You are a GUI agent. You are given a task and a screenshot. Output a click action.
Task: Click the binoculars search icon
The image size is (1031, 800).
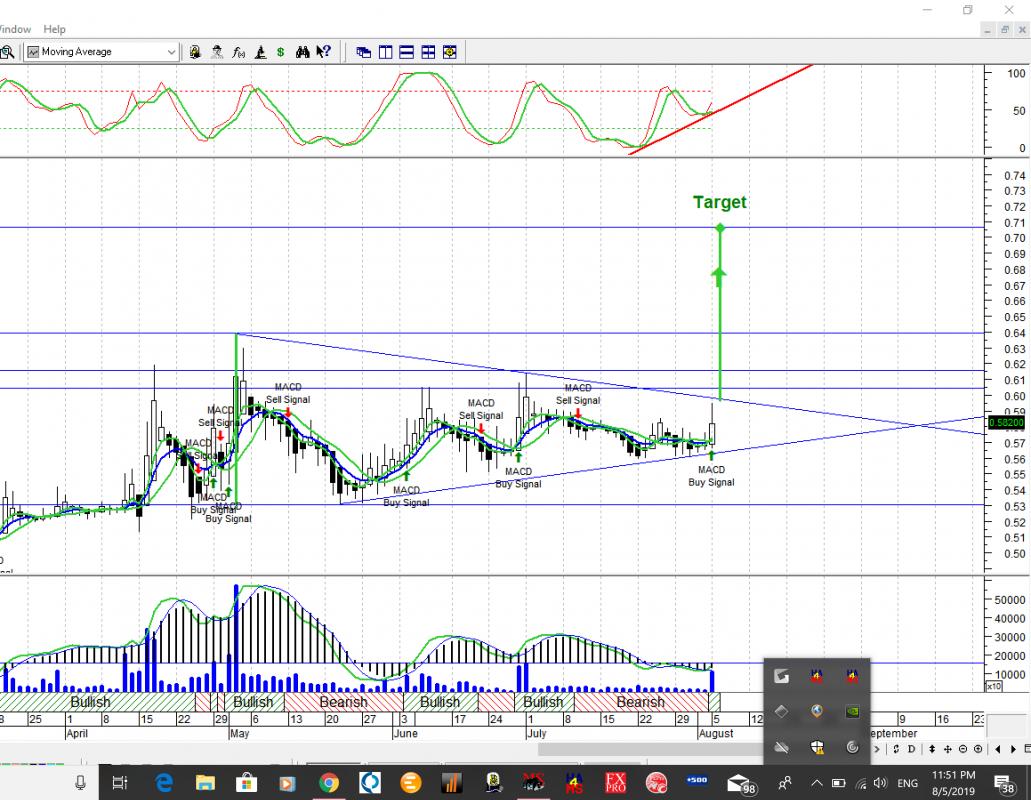302,52
